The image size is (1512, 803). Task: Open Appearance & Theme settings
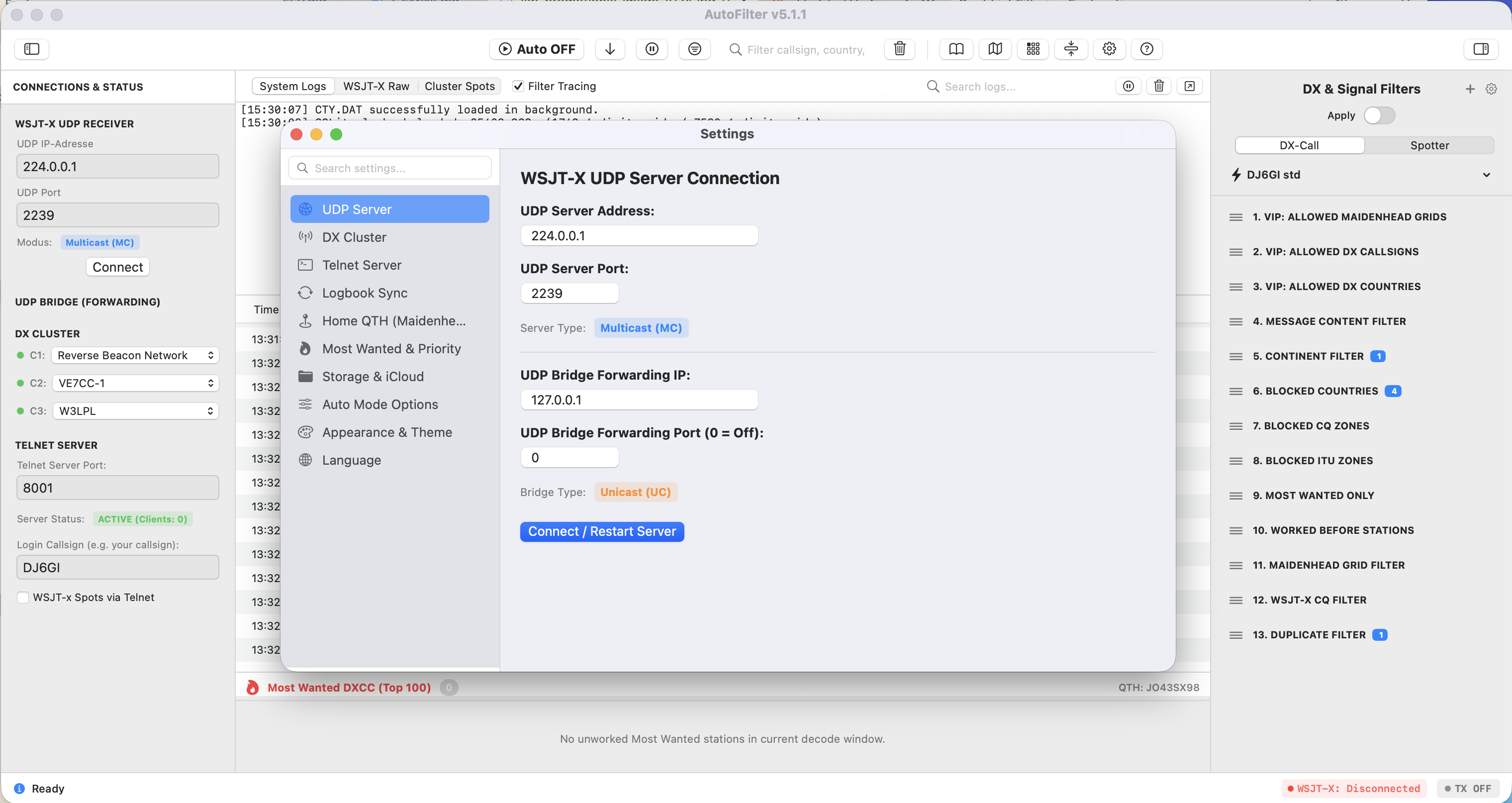point(390,433)
